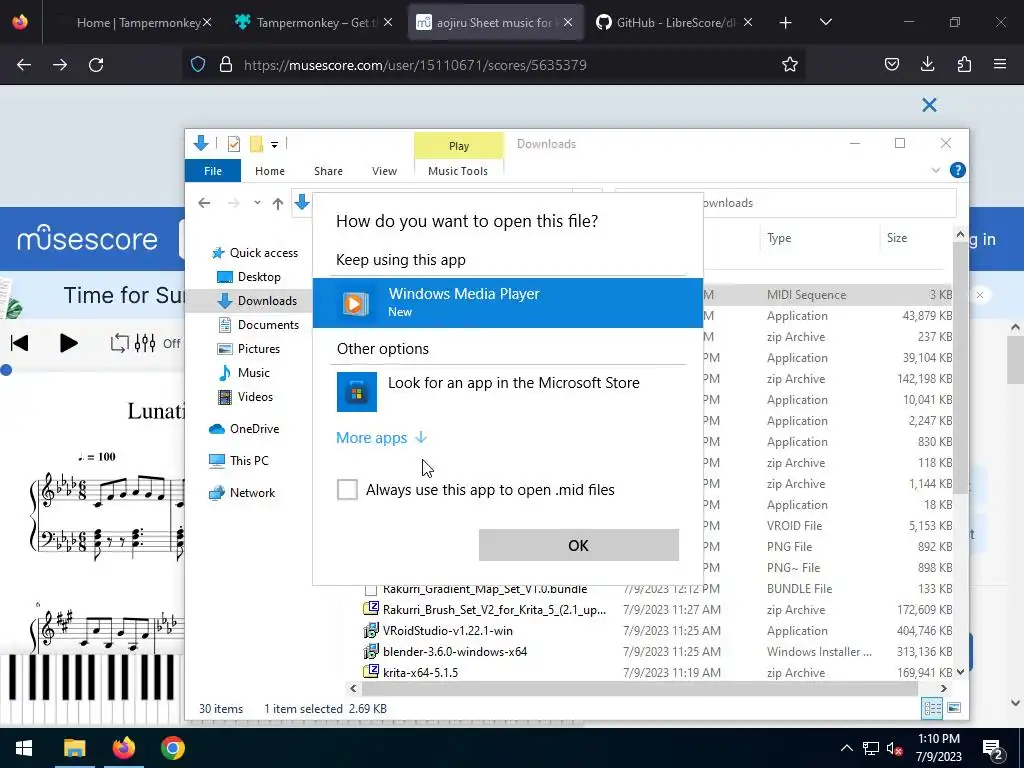Tick checkbox for Rakurri_Gradient_Map_Set file
The height and width of the screenshot is (768, 1024).
pos(370,590)
